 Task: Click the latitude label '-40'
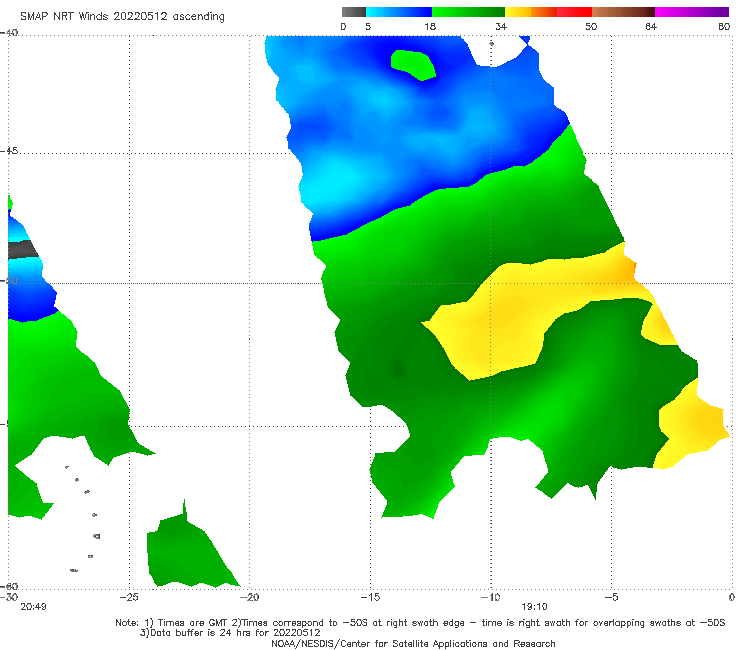point(9,33)
